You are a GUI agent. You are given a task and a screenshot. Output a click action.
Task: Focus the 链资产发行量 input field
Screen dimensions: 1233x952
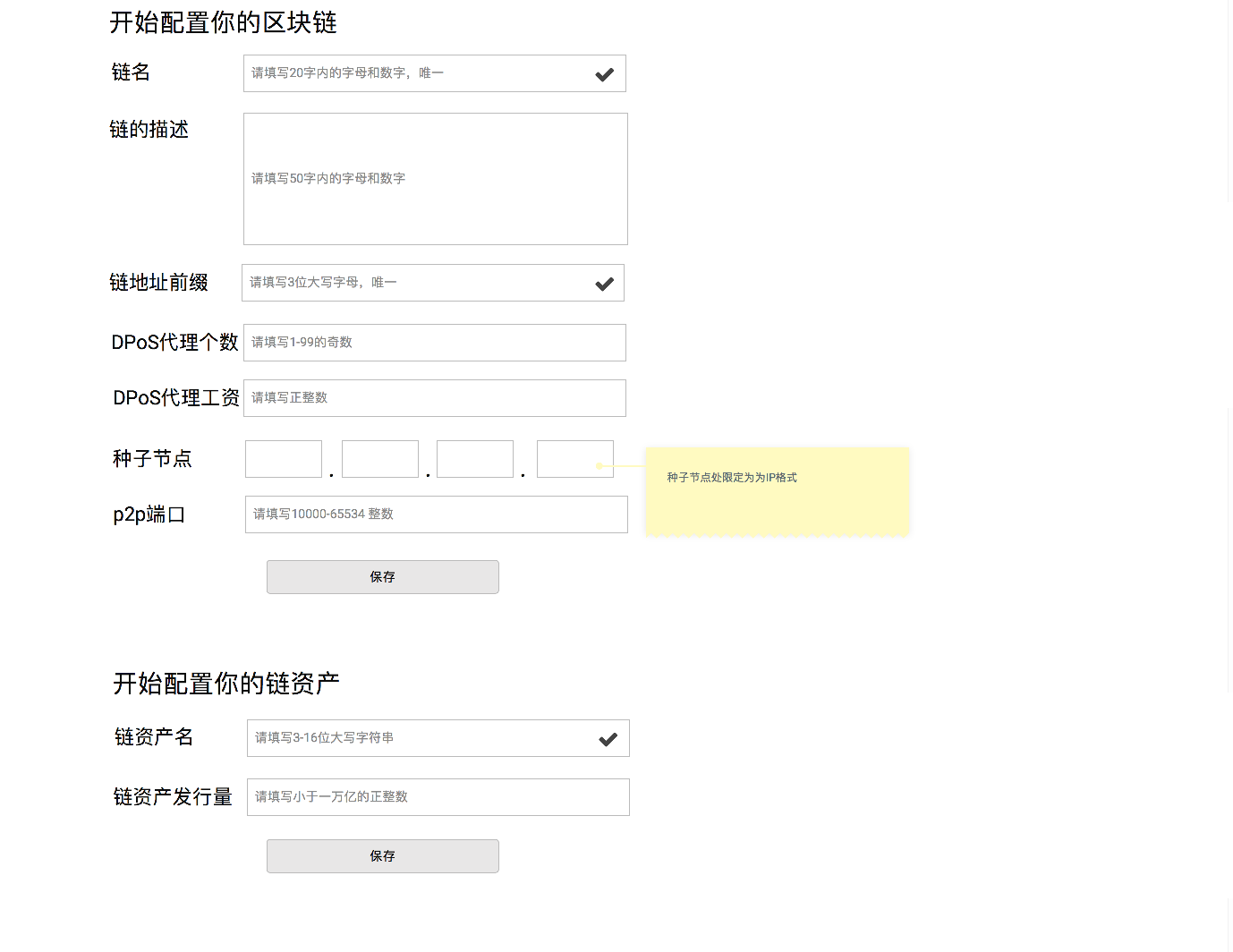(x=438, y=797)
